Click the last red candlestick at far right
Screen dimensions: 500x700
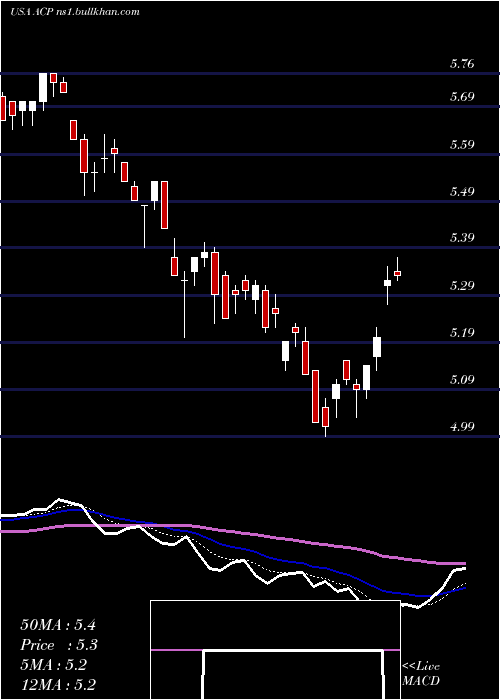click(397, 273)
